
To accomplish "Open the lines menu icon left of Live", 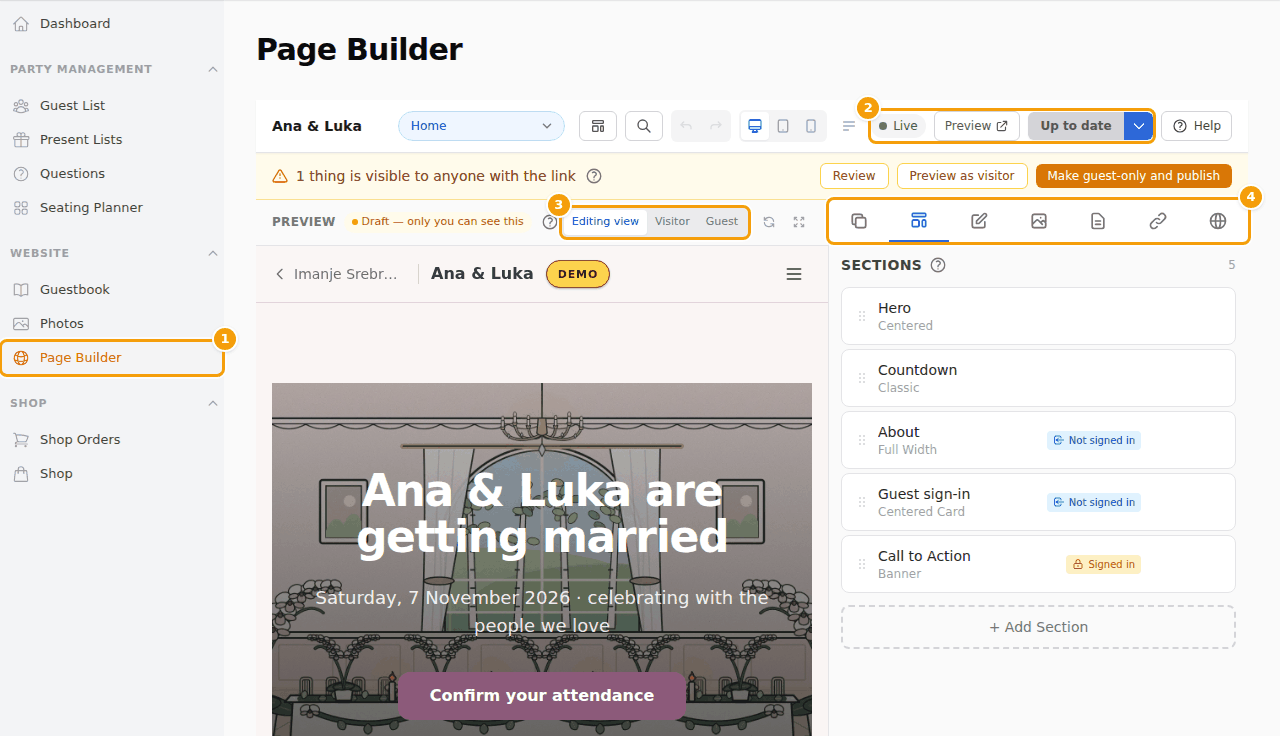I will (849, 126).
